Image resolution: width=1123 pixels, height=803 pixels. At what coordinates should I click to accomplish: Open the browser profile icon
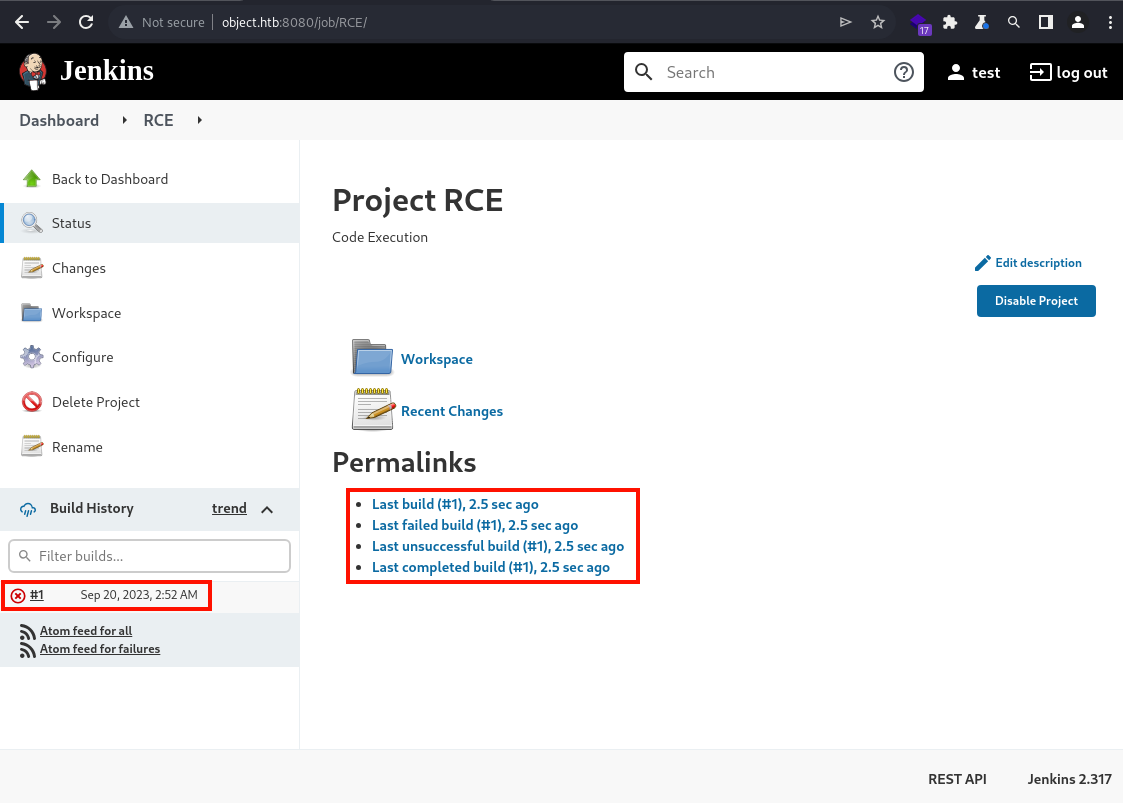tap(1078, 22)
